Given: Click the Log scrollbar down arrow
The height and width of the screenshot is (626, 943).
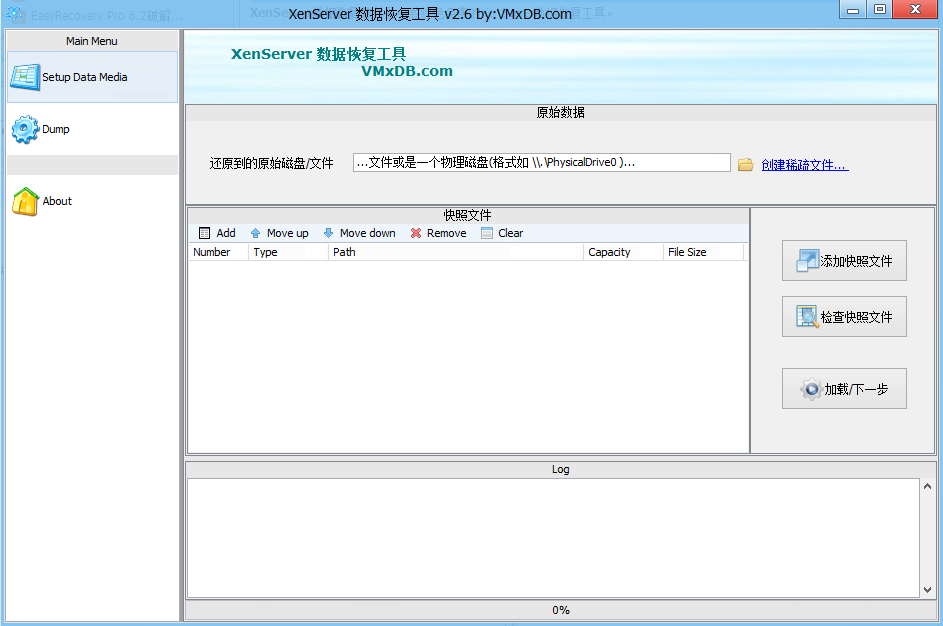Looking at the screenshot, I should click(x=926, y=590).
